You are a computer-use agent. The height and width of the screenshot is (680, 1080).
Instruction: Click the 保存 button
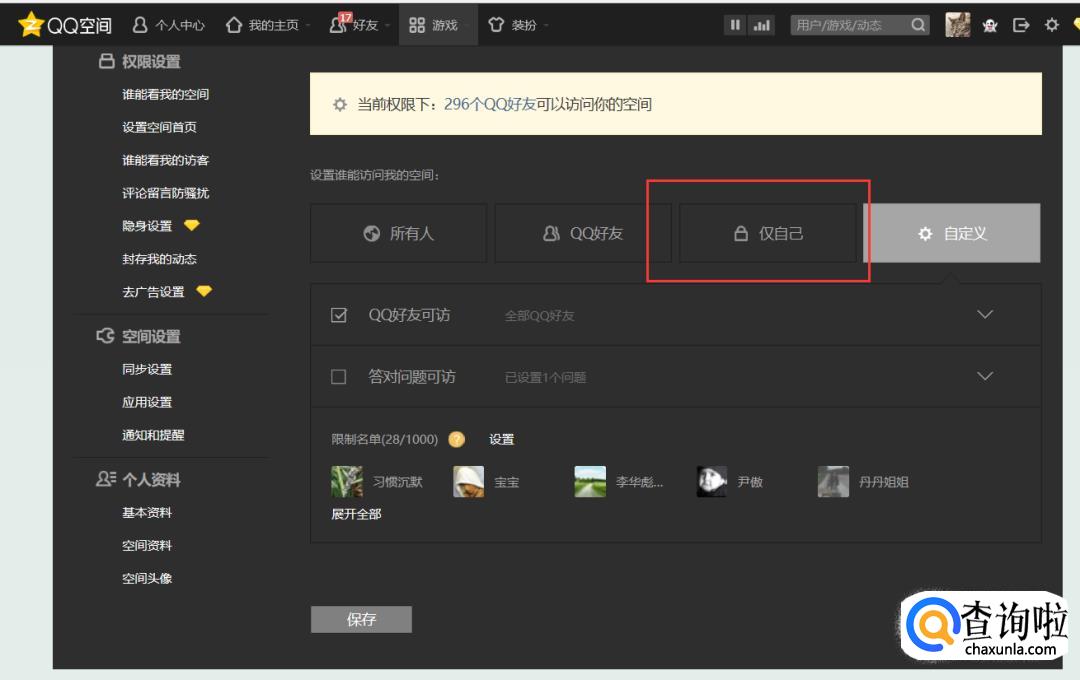pyautogui.click(x=361, y=619)
